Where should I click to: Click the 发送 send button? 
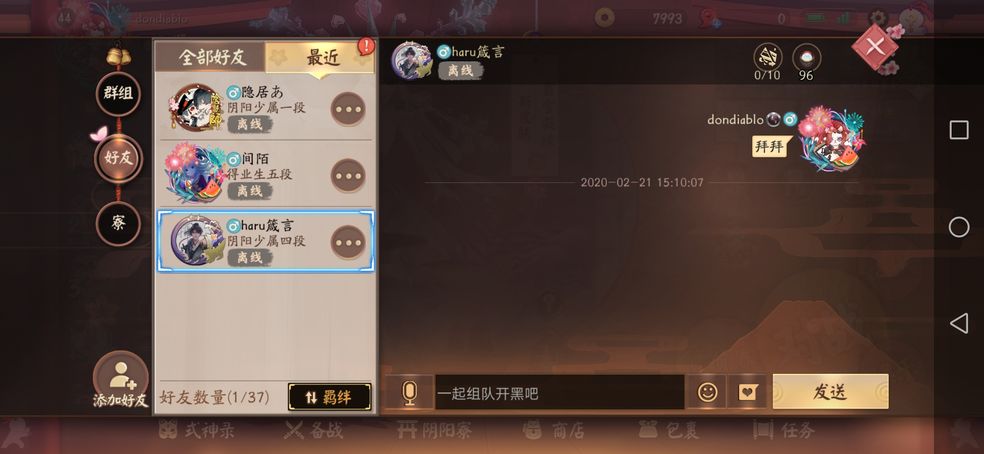pos(830,392)
